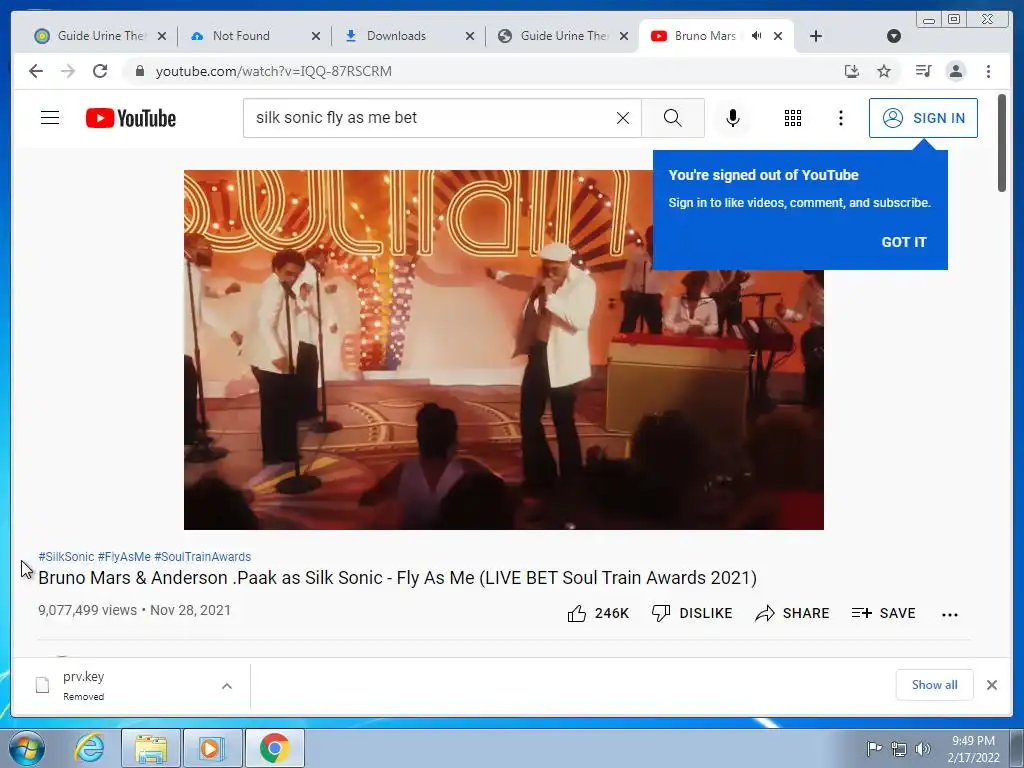The height and width of the screenshot is (768, 1024).
Task: Open the #FlyAsMe hashtag link
Action: pyautogui.click(x=124, y=556)
